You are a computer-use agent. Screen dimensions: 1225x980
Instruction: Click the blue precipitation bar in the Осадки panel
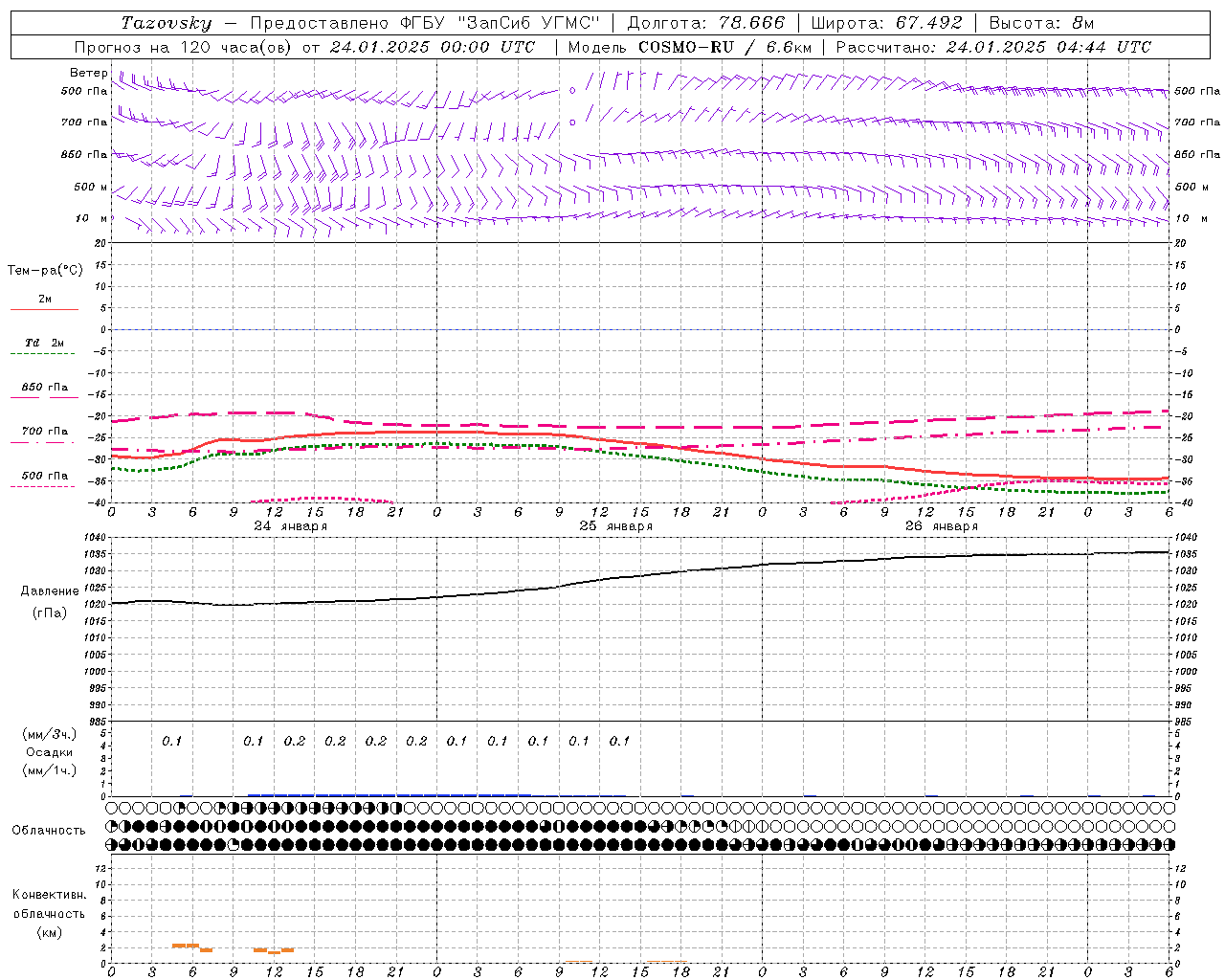[390, 794]
